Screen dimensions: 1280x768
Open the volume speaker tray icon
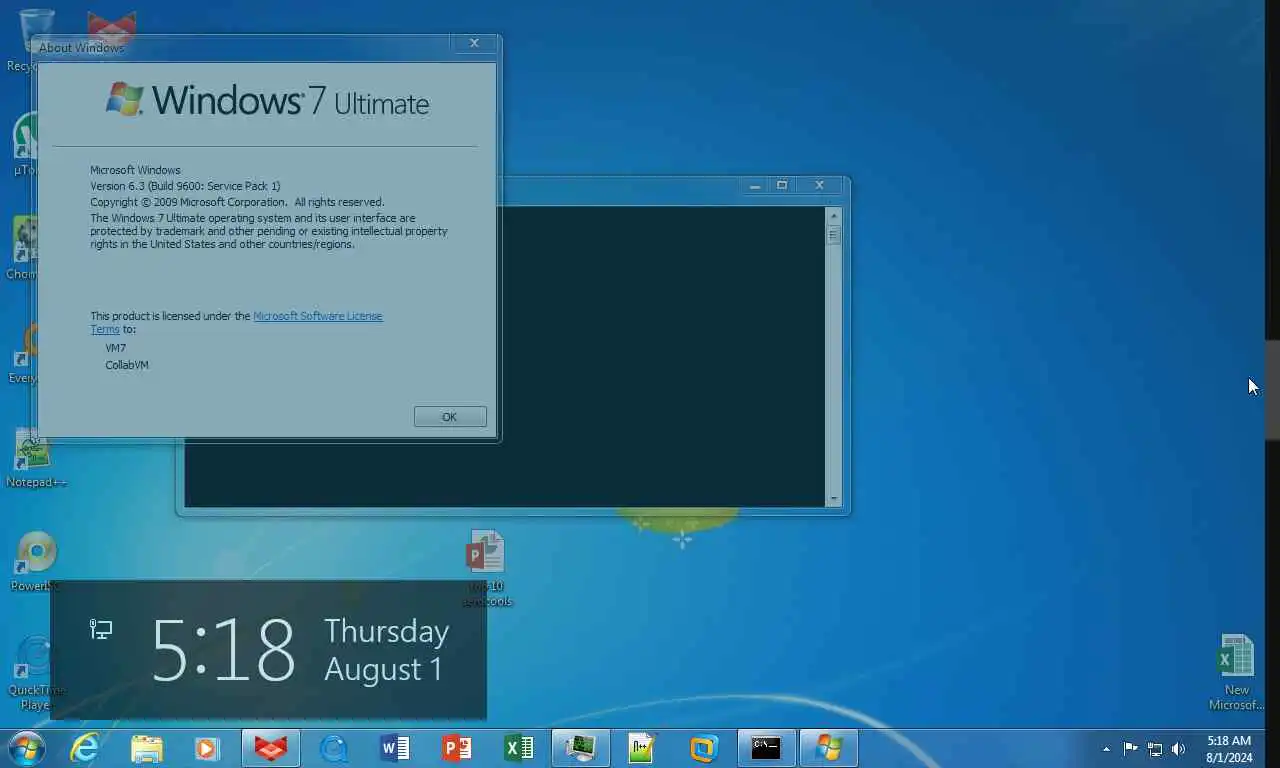tap(1179, 749)
